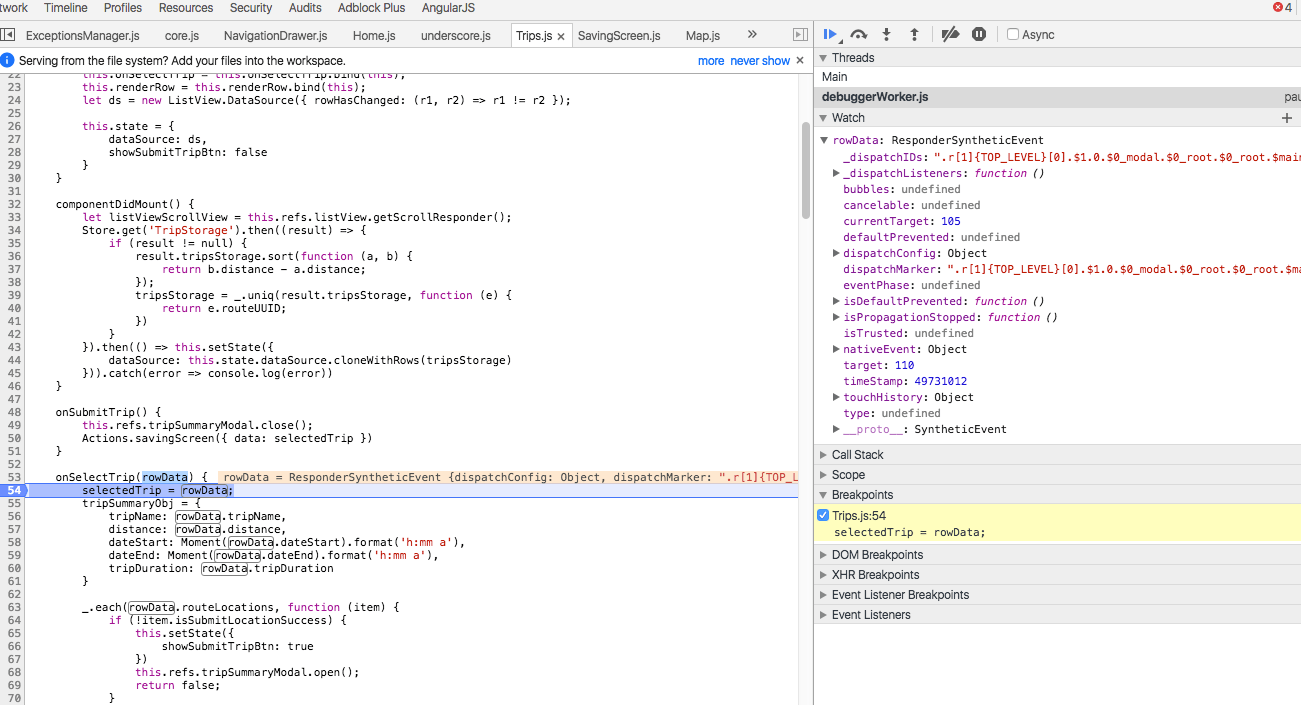Expand dispatchConfig object

(x=836, y=253)
